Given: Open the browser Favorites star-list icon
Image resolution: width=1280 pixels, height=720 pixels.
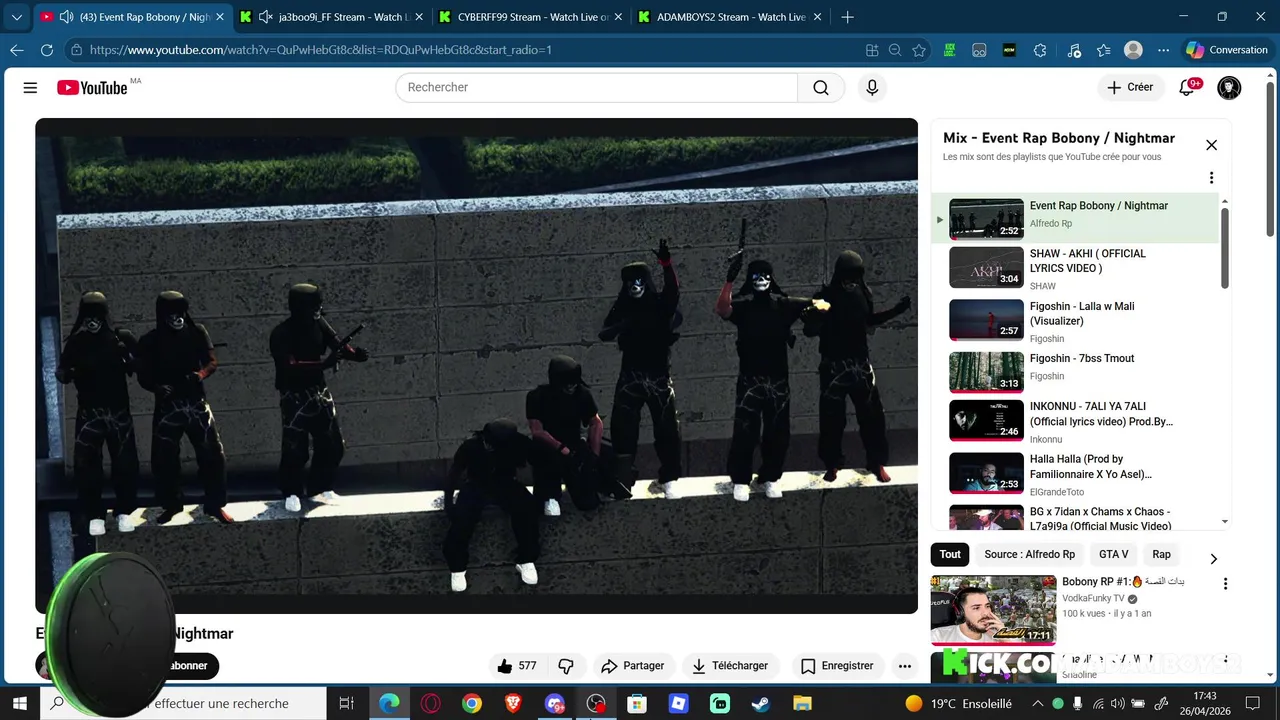Looking at the screenshot, I should click(x=1104, y=50).
